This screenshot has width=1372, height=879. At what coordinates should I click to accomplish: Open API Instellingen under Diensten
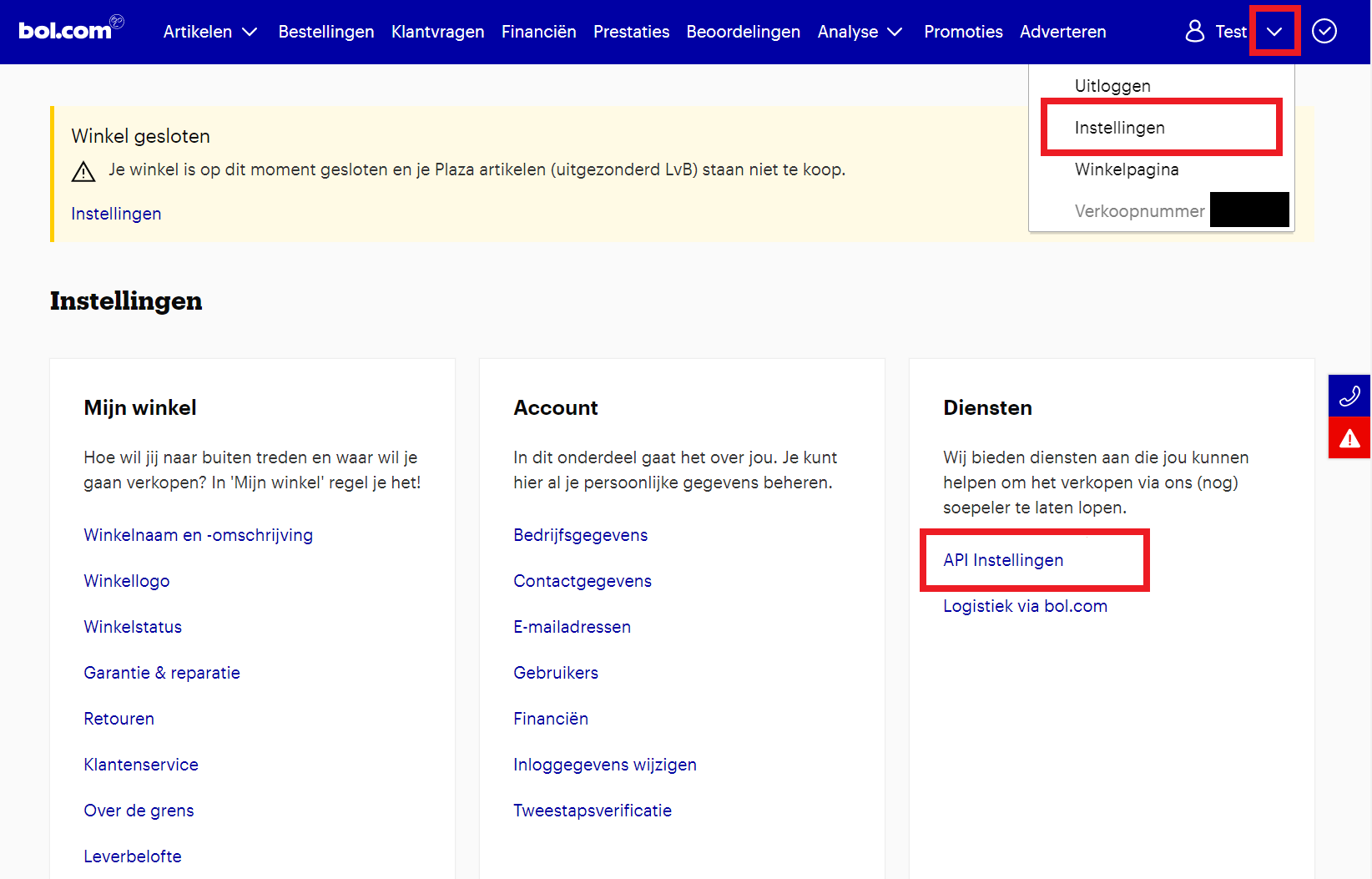coord(1003,560)
